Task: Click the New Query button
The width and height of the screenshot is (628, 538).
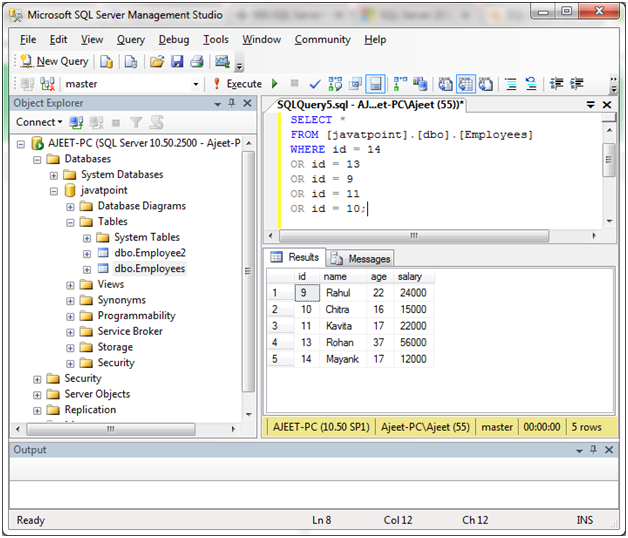Action: (x=54, y=61)
